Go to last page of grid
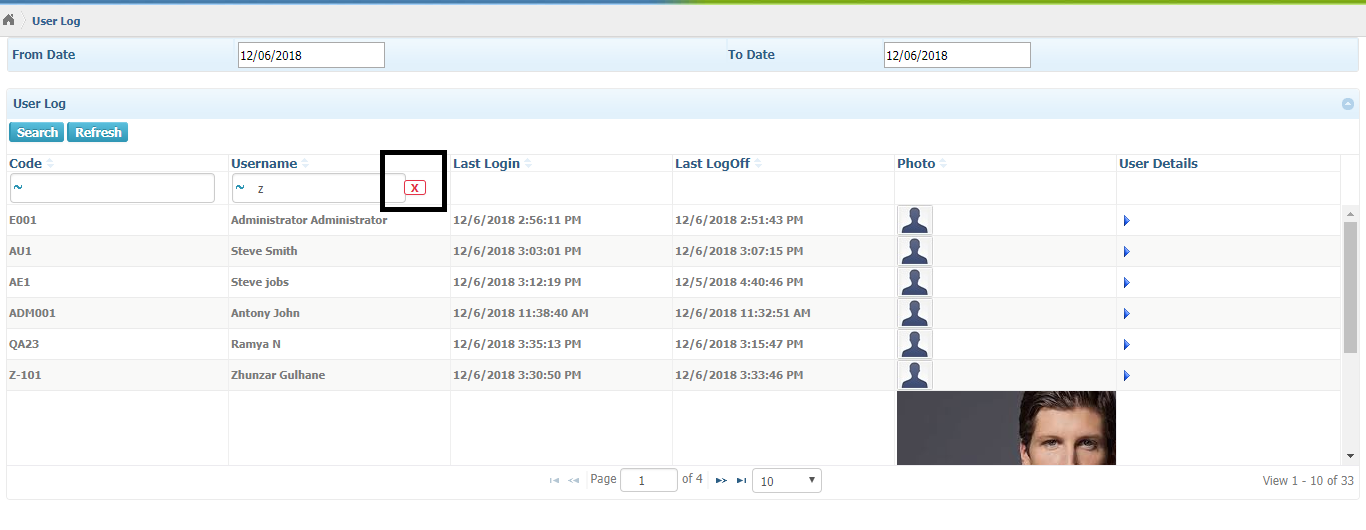 click(x=741, y=481)
